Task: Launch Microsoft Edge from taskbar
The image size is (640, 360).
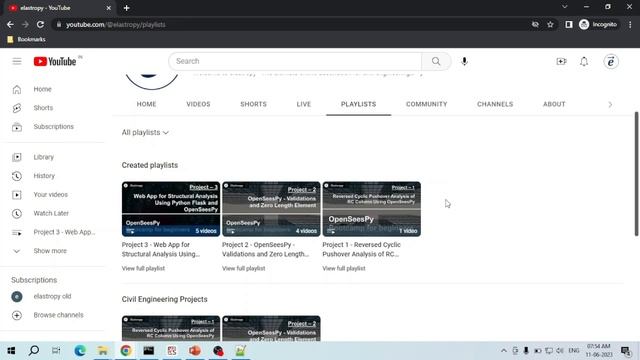Action: (x=80, y=351)
